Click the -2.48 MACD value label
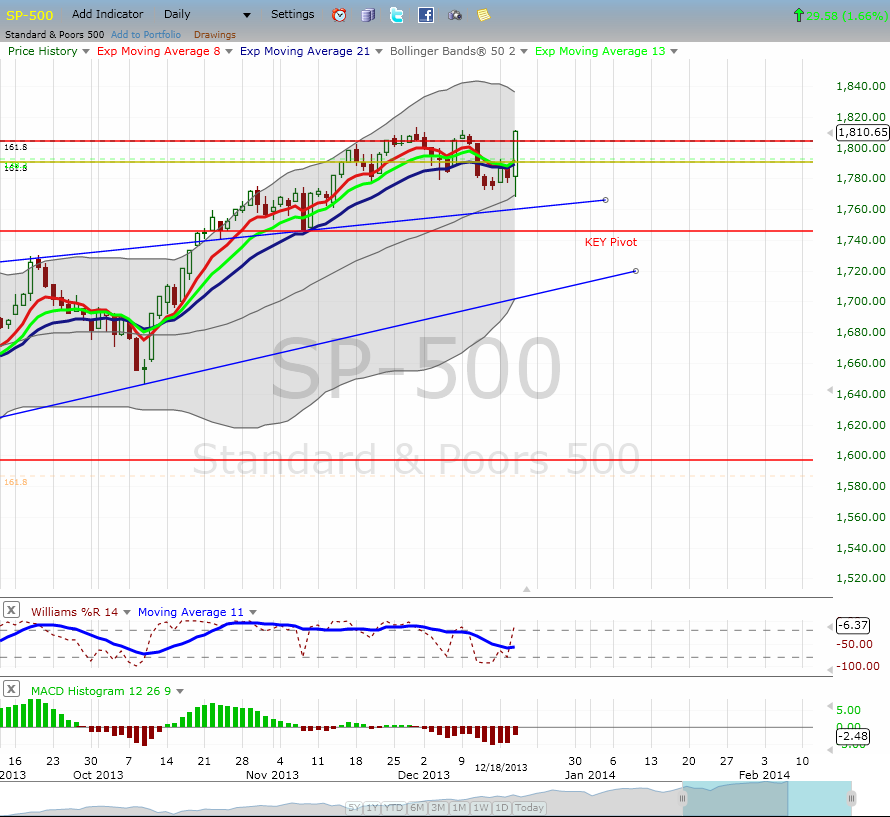Viewport: 890px width, 817px height. tap(853, 736)
